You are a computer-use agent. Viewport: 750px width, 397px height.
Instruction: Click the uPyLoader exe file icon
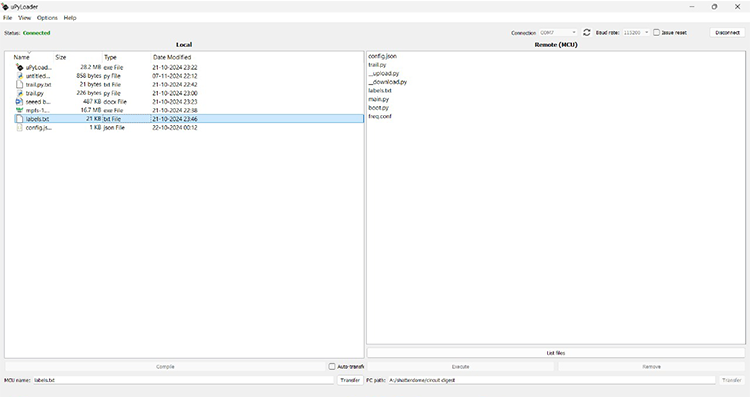20,67
